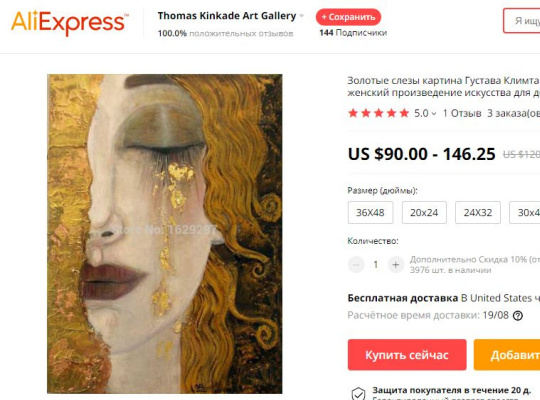The width and height of the screenshot is (540, 400).
Task: Open the Thomas Kinkade Art Gallery store name
Action: (x=227, y=16)
